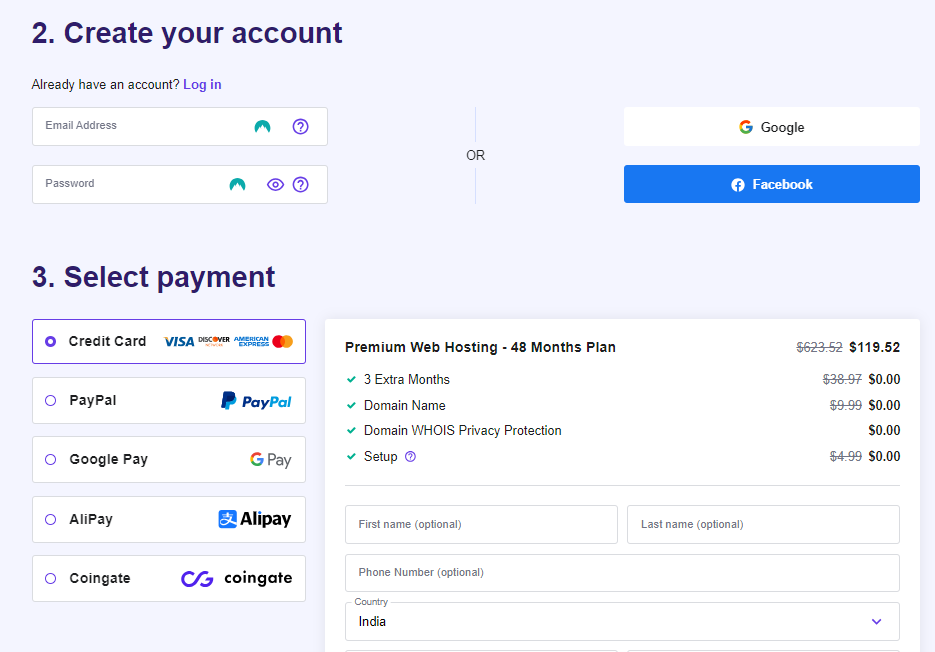
Task: Click the Log in link
Action: pyautogui.click(x=202, y=85)
